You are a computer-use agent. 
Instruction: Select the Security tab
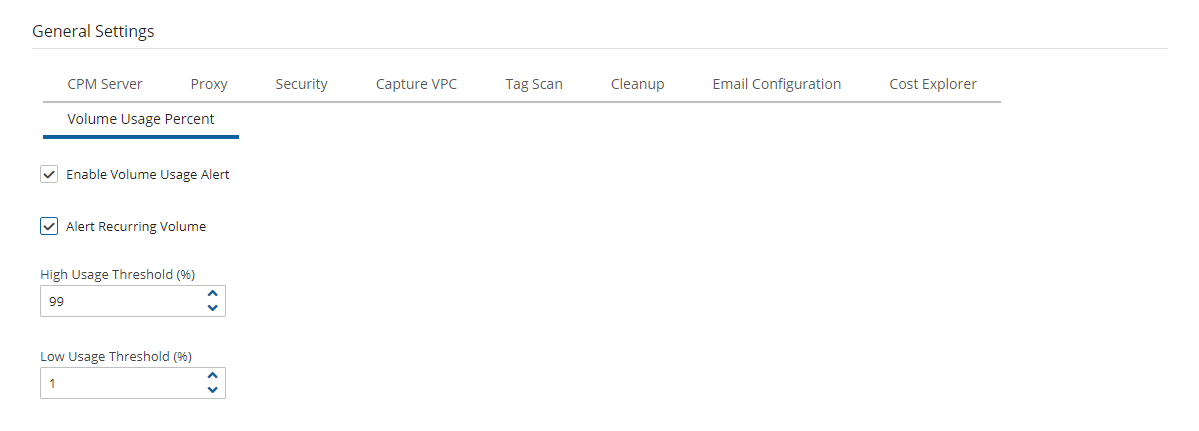point(301,84)
